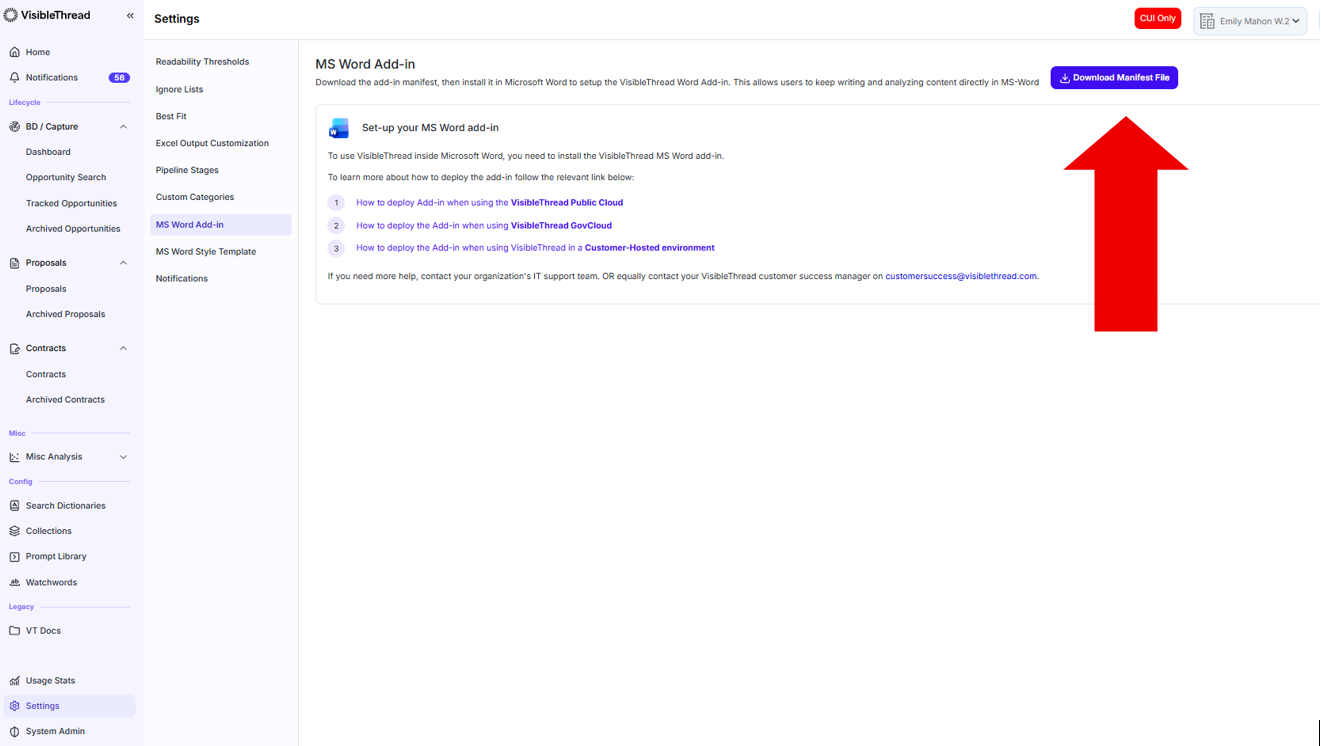The height and width of the screenshot is (746, 1321).
Task: Click the Notifications bell icon in sidebar
Action: [x=14, y=77]
